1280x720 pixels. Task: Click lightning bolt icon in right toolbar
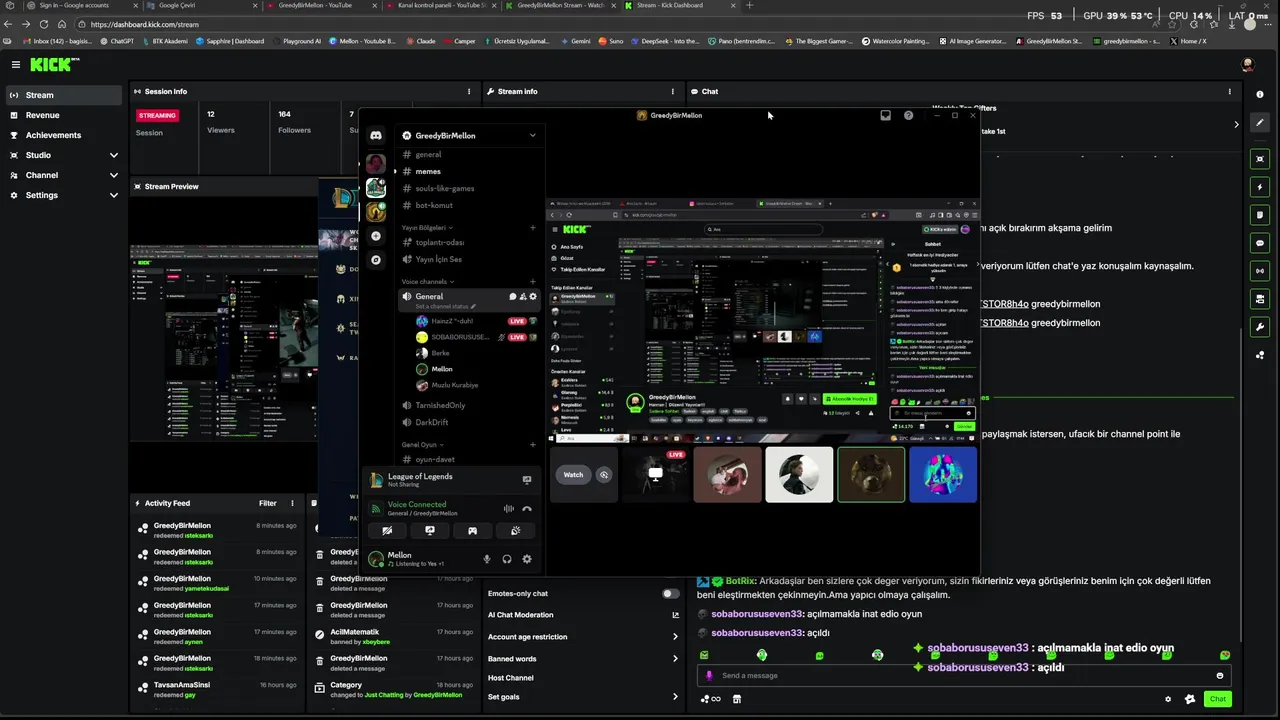coord(1260,187)
